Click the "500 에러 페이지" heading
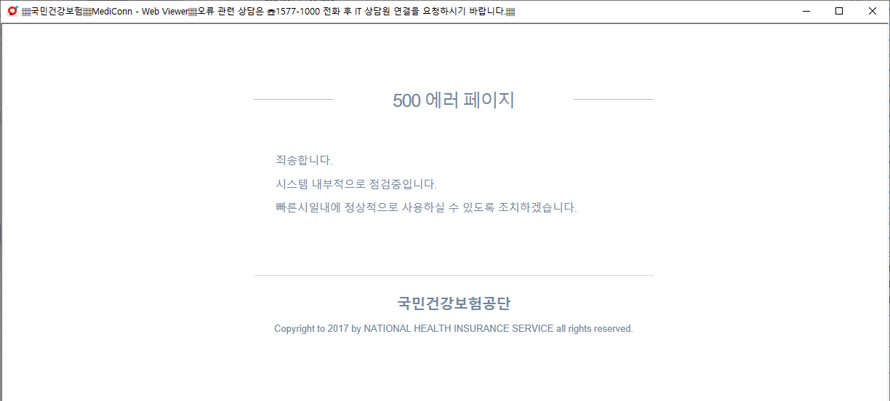890x401 pixels. (453, 100)
